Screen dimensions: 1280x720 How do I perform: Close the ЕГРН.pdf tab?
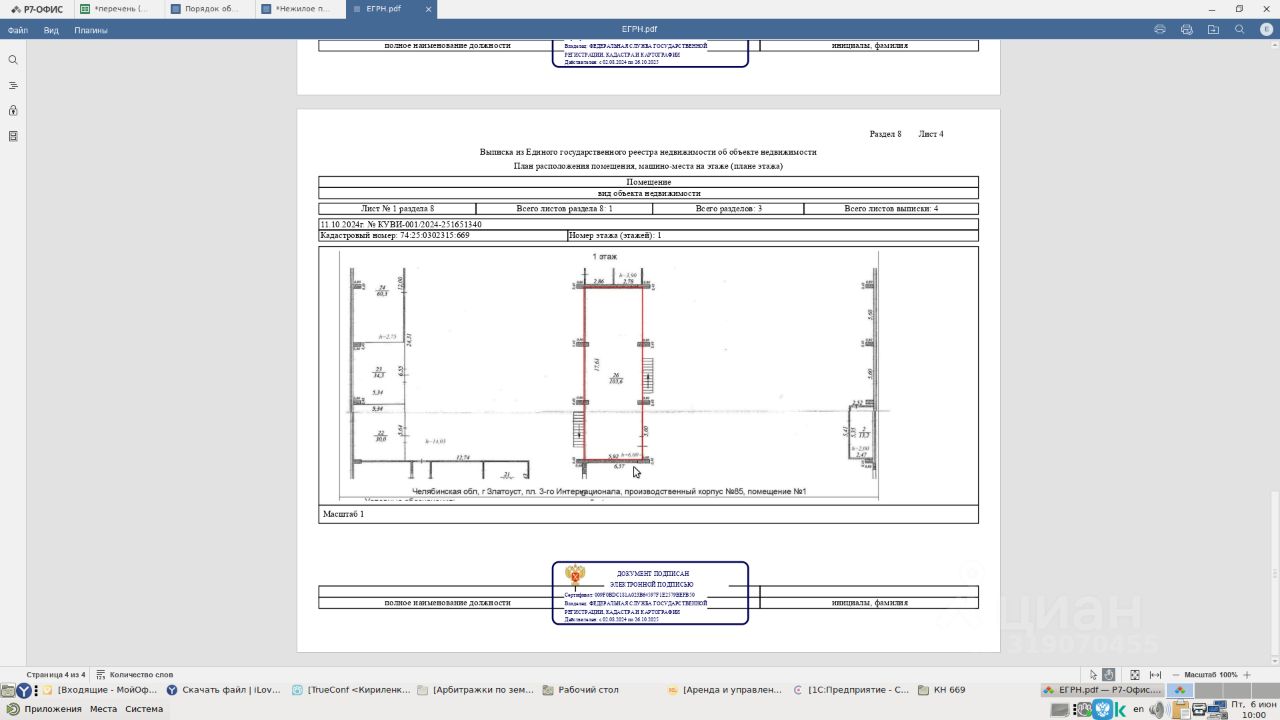(429, 9)
